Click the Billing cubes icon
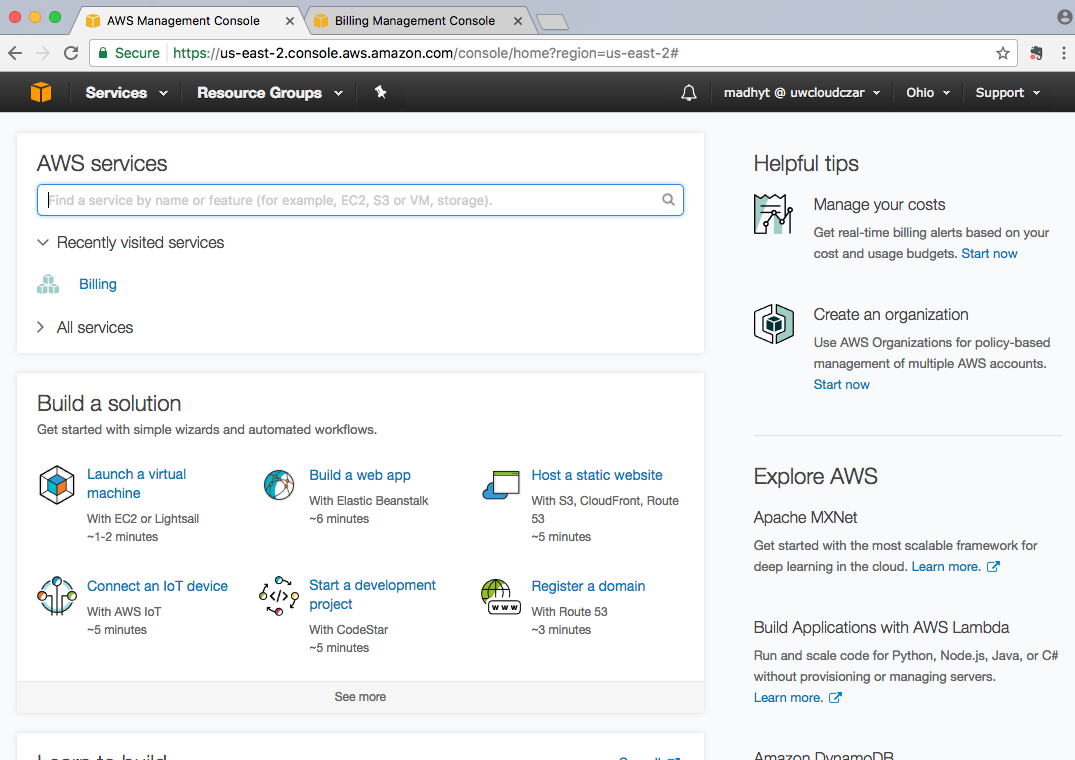The width and height of the screenshot is (1075, 760). pyautogui.click(x=48, y=284)
